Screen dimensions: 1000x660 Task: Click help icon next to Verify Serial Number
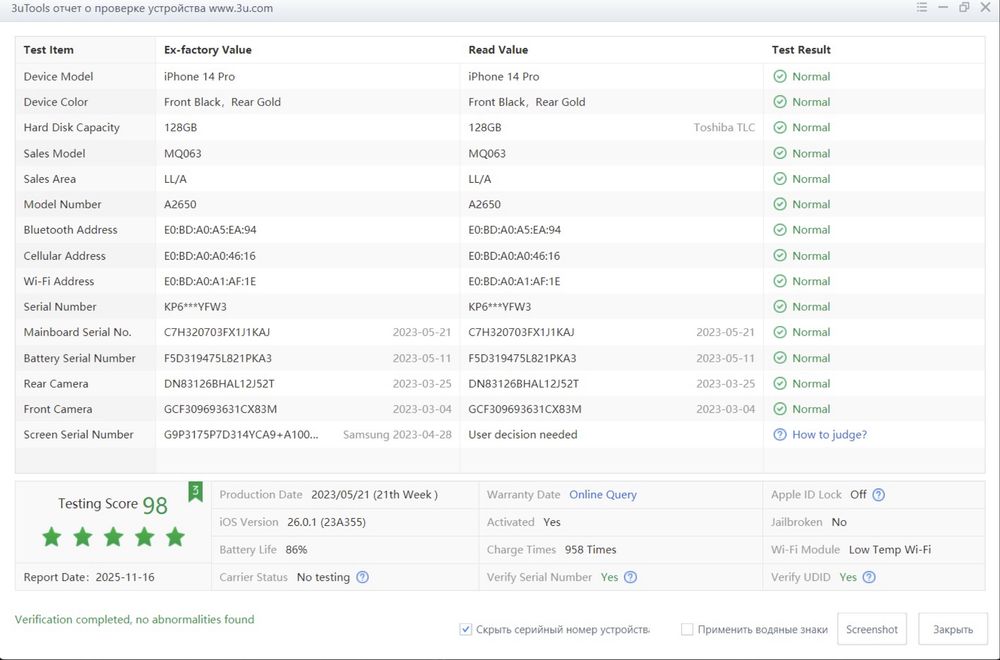631,577
